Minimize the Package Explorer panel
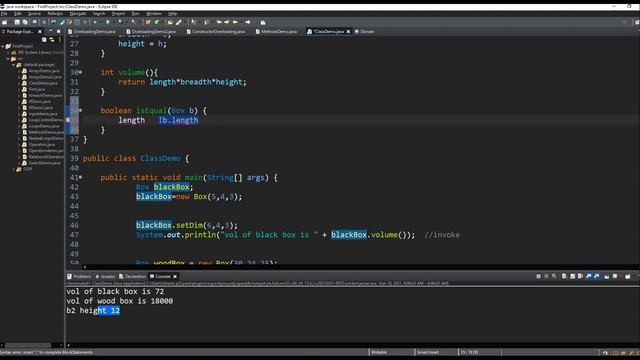The height and width of the screenshot is (360, 640). (x=51, y=31)
